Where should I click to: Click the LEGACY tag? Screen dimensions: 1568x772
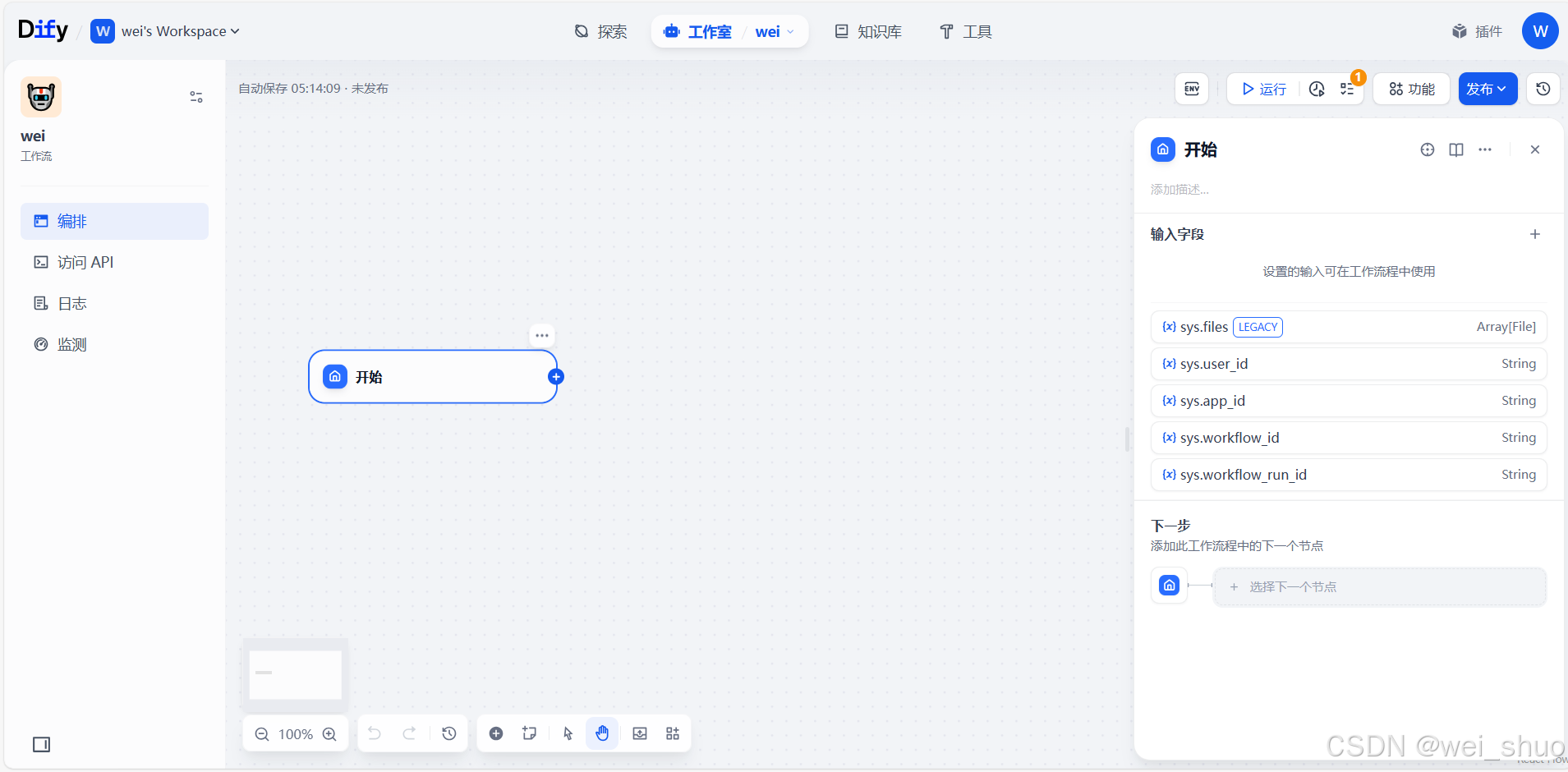1258,327
